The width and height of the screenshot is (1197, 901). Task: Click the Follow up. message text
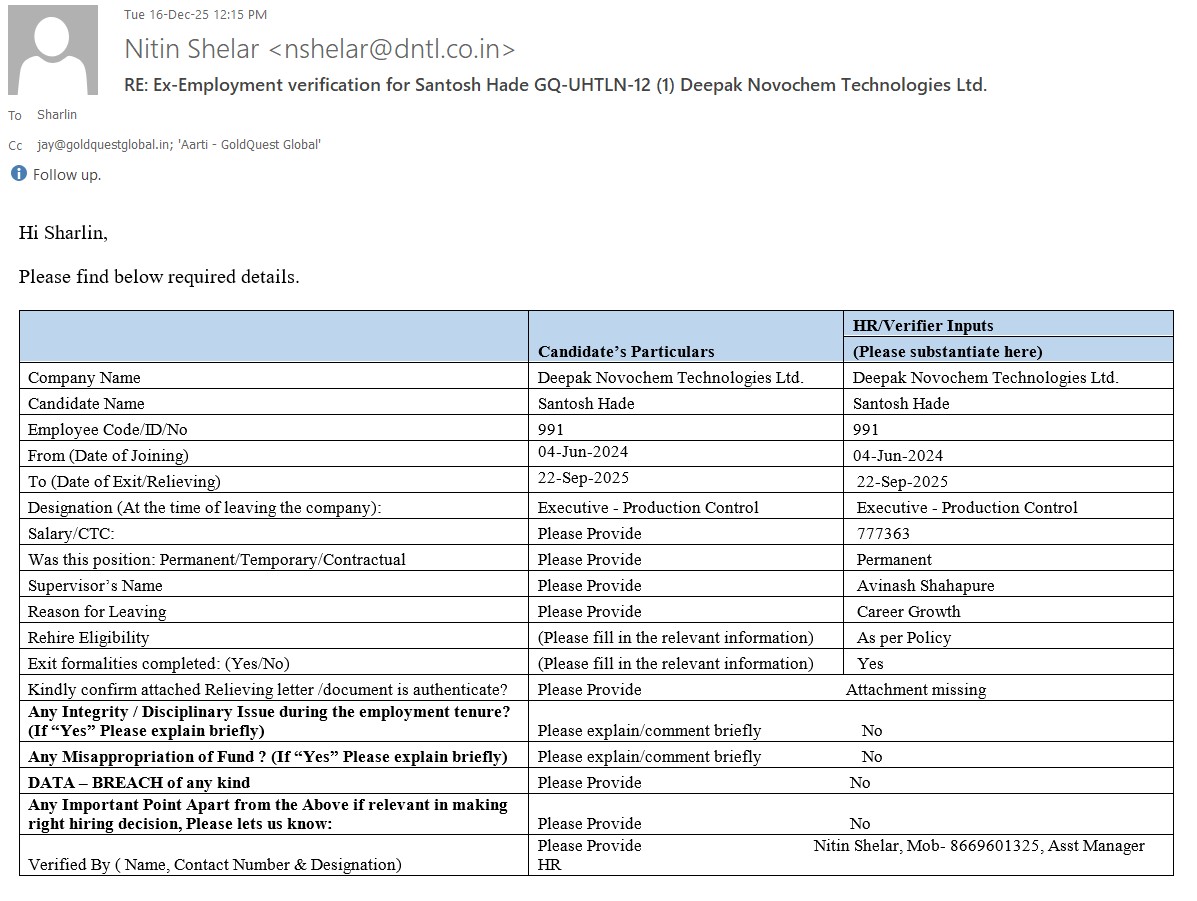[x=66, y=175]
